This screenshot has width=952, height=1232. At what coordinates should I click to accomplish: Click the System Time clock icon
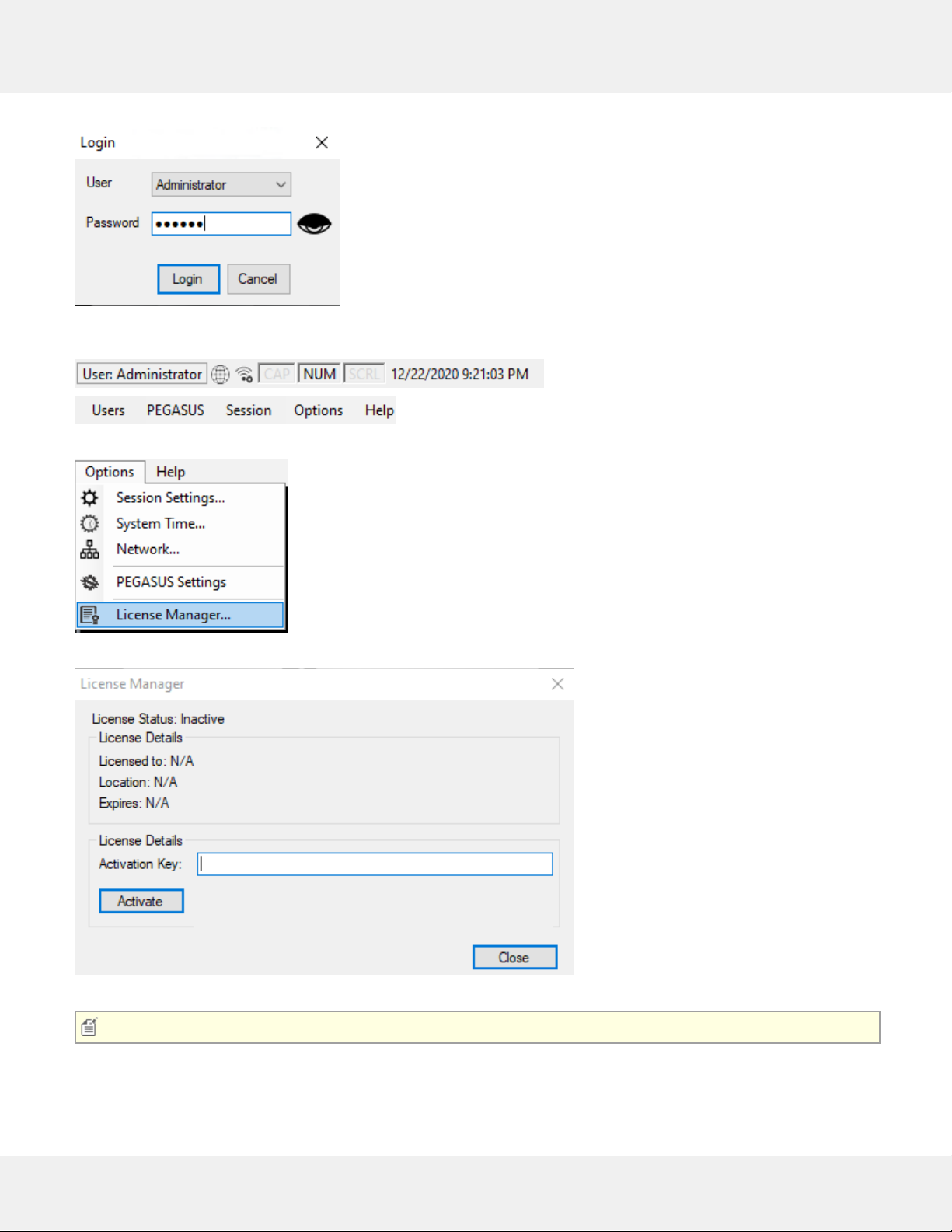click(x=90, y=523)
